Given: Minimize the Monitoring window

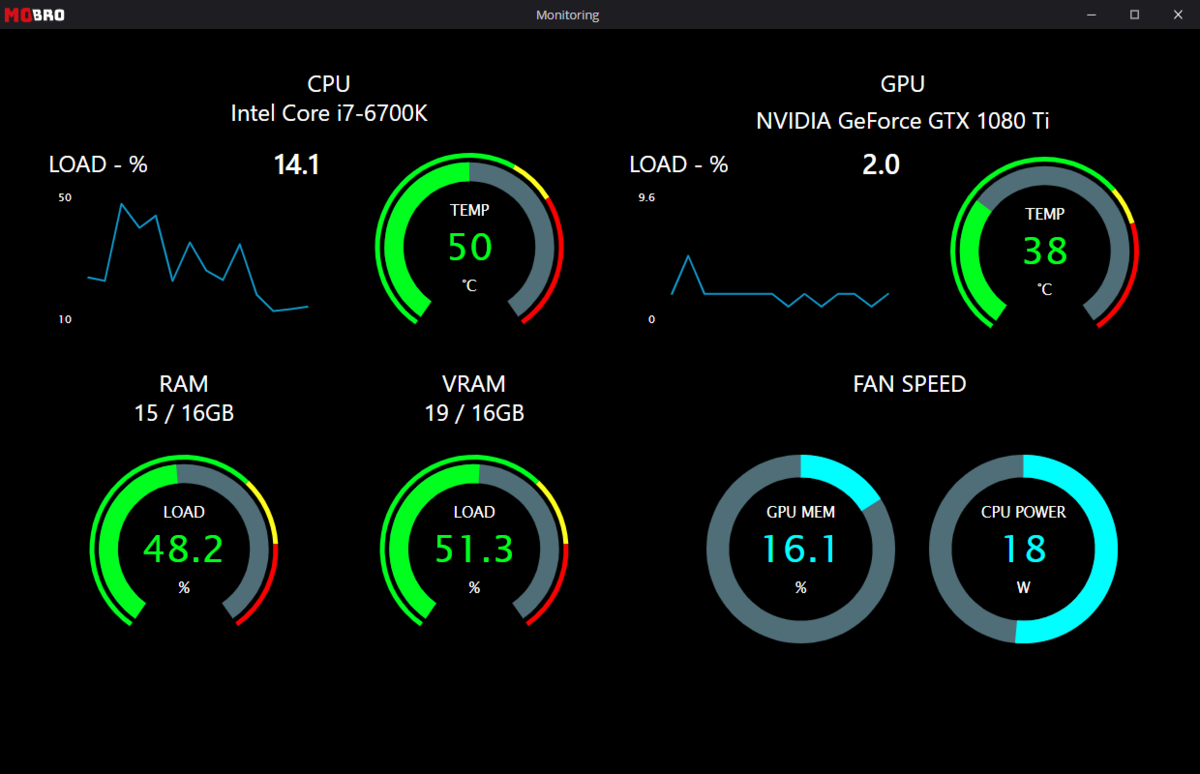Looking at the screenshot, I should [x=1091, y=15].
